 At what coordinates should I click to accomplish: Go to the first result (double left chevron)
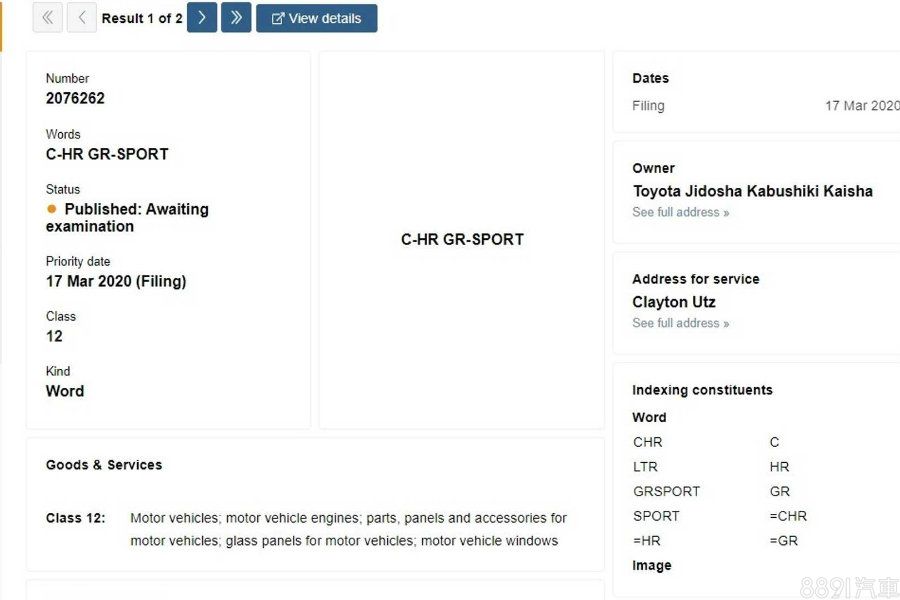coord(48,18)
